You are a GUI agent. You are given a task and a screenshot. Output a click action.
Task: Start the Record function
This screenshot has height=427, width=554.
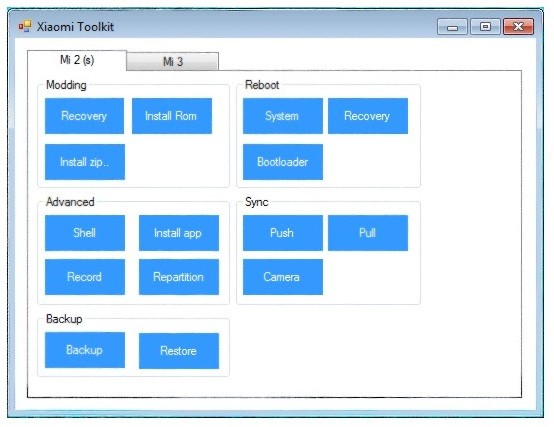(x=85, y=277)
